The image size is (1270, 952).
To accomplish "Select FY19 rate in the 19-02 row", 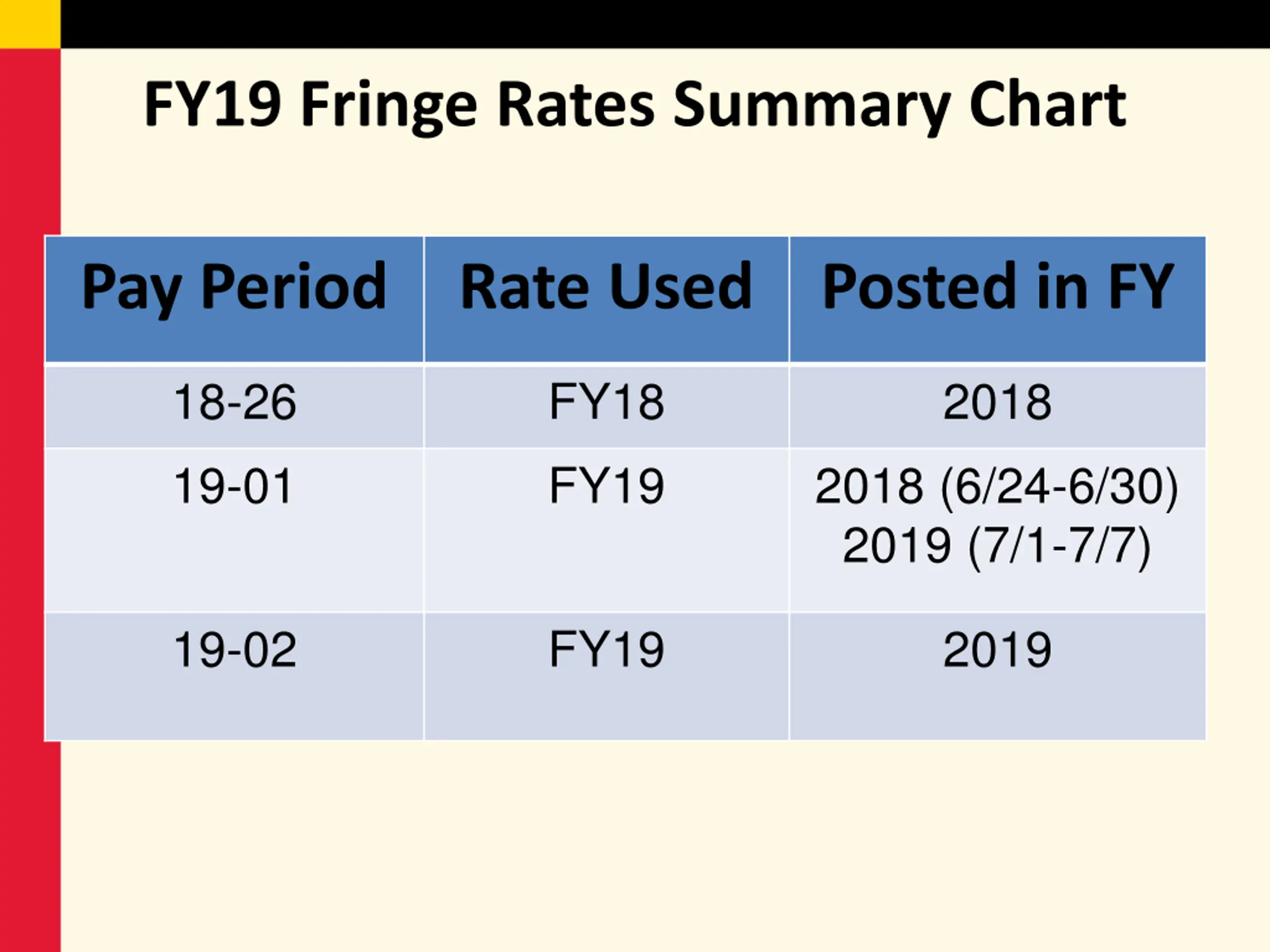I will [606, 650].
